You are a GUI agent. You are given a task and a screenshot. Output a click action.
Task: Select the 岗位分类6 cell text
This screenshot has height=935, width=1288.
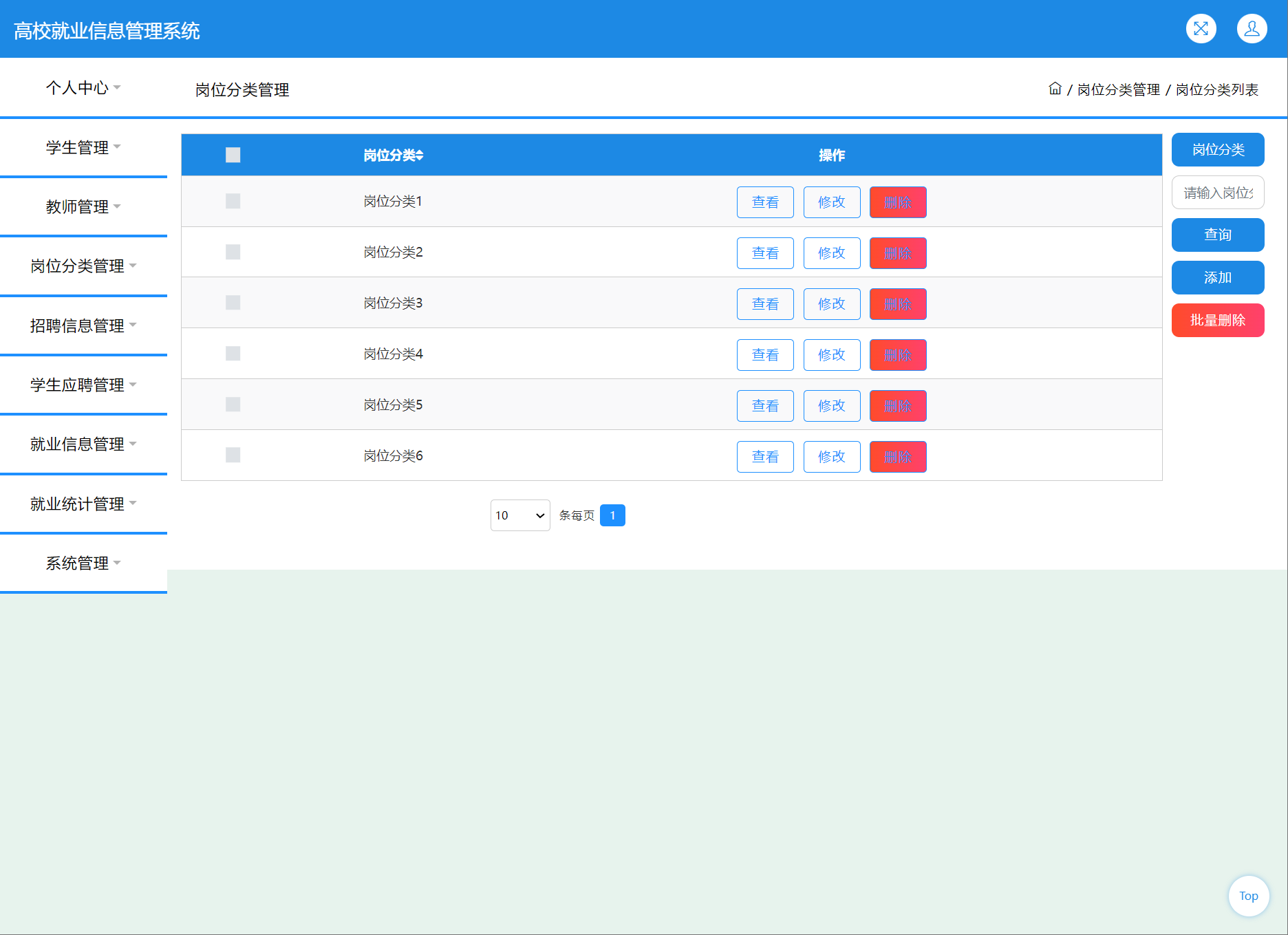(x=393, y=455)
